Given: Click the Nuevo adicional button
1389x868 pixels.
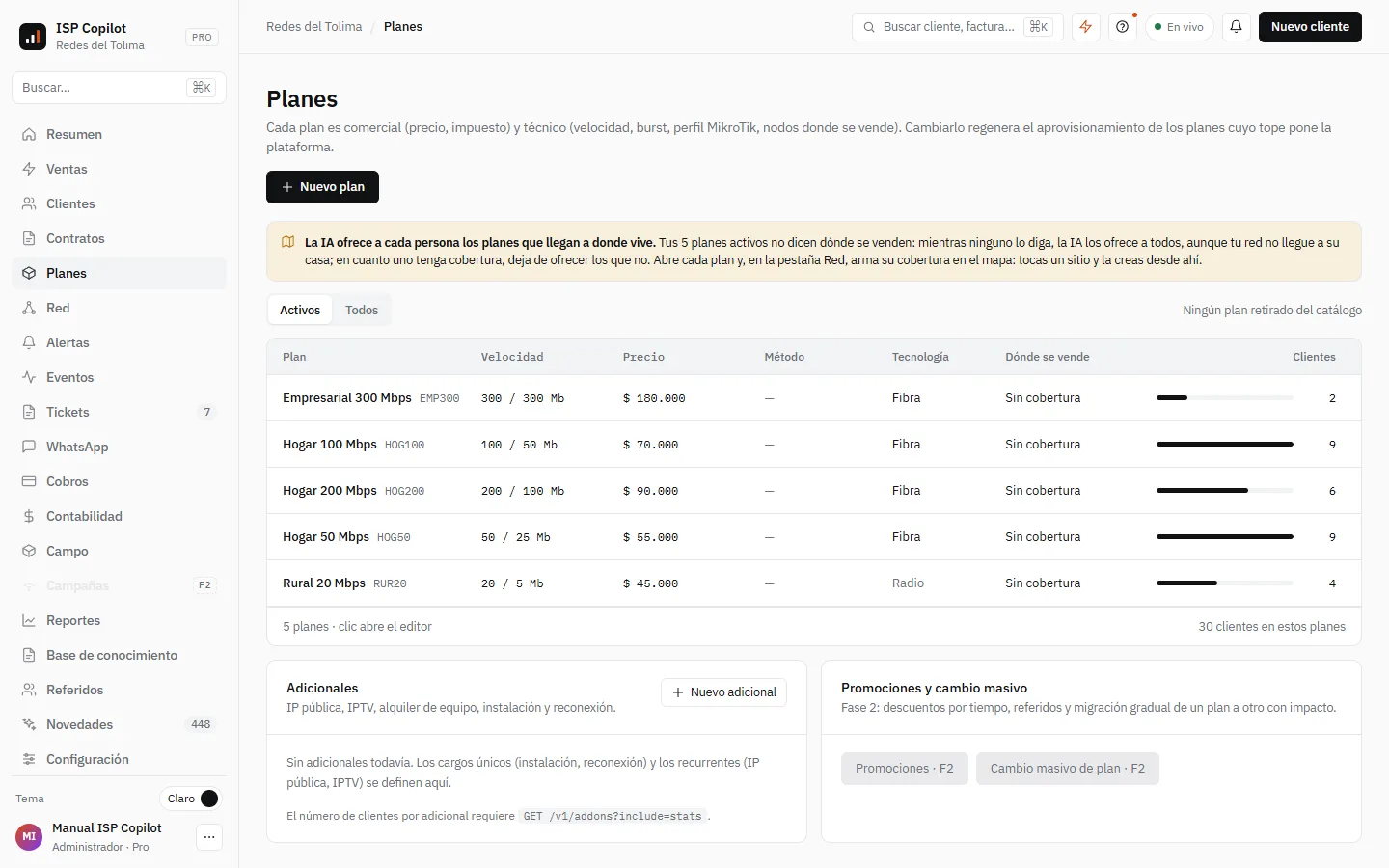Looking at the screenshot, I should (x=723, y=692).
